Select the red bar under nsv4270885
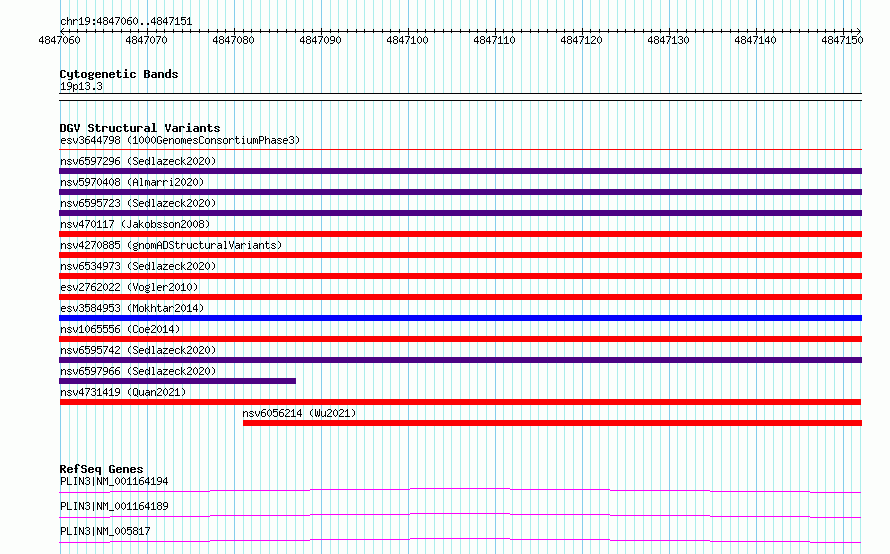This screenshot has height=554, width=890. pyautogui.click(x=460, y=255)
